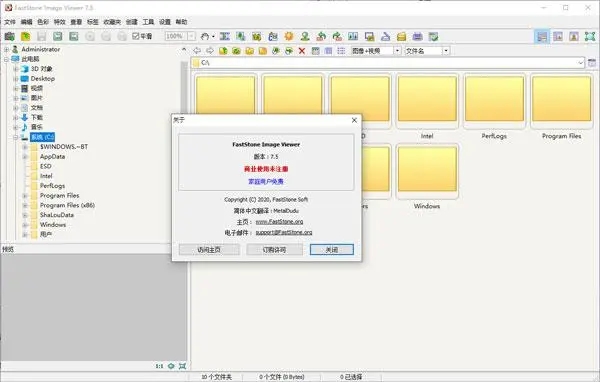Toggle the third layout view button at top right

(574, 36)
